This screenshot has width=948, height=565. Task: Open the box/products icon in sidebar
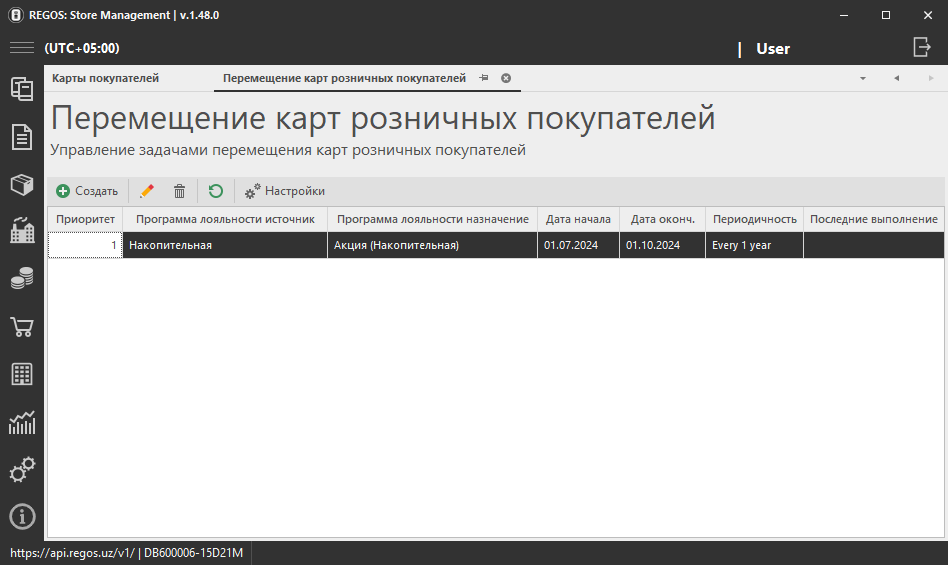coord(22,184)
